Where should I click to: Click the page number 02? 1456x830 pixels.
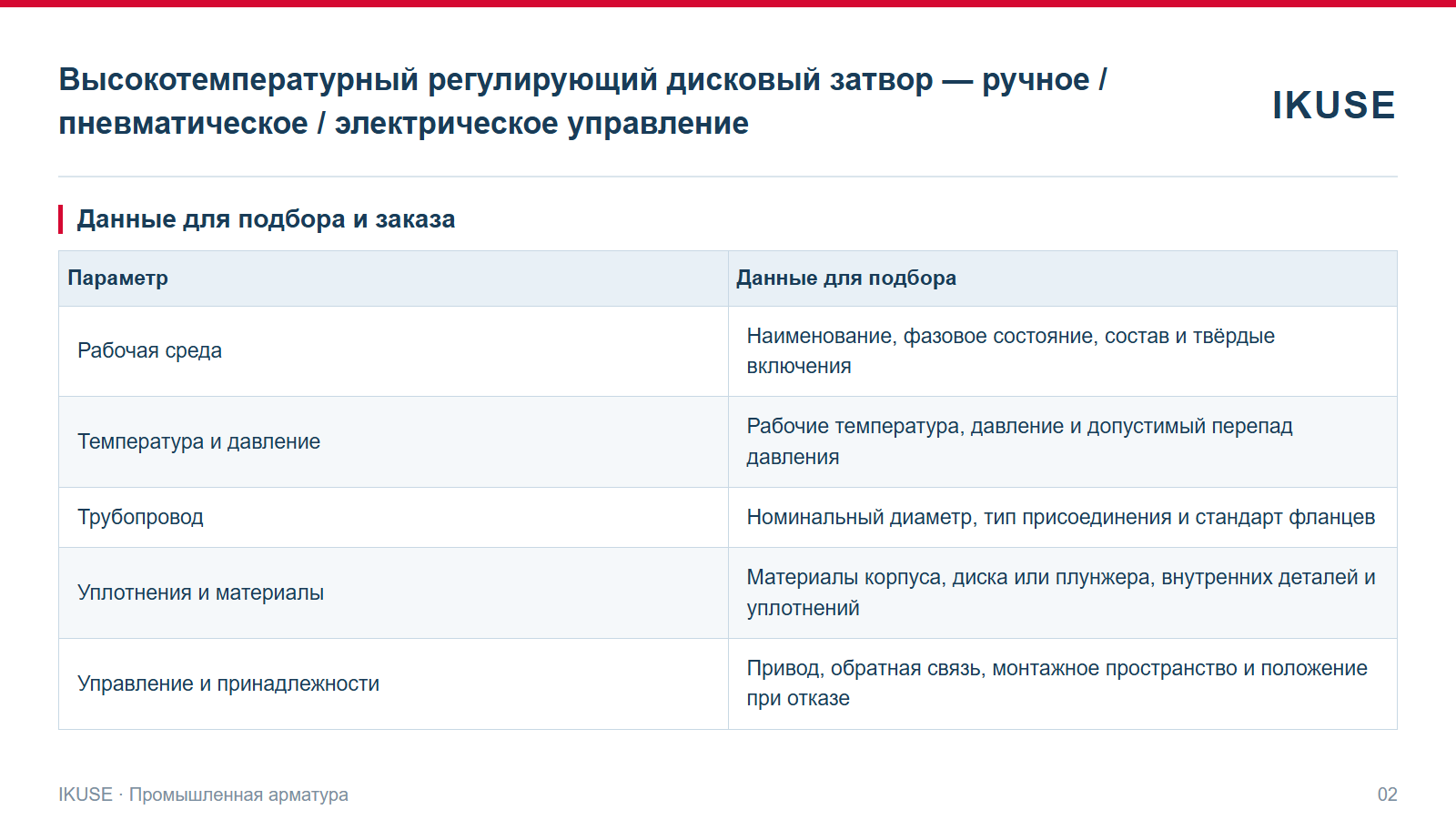1387,795
